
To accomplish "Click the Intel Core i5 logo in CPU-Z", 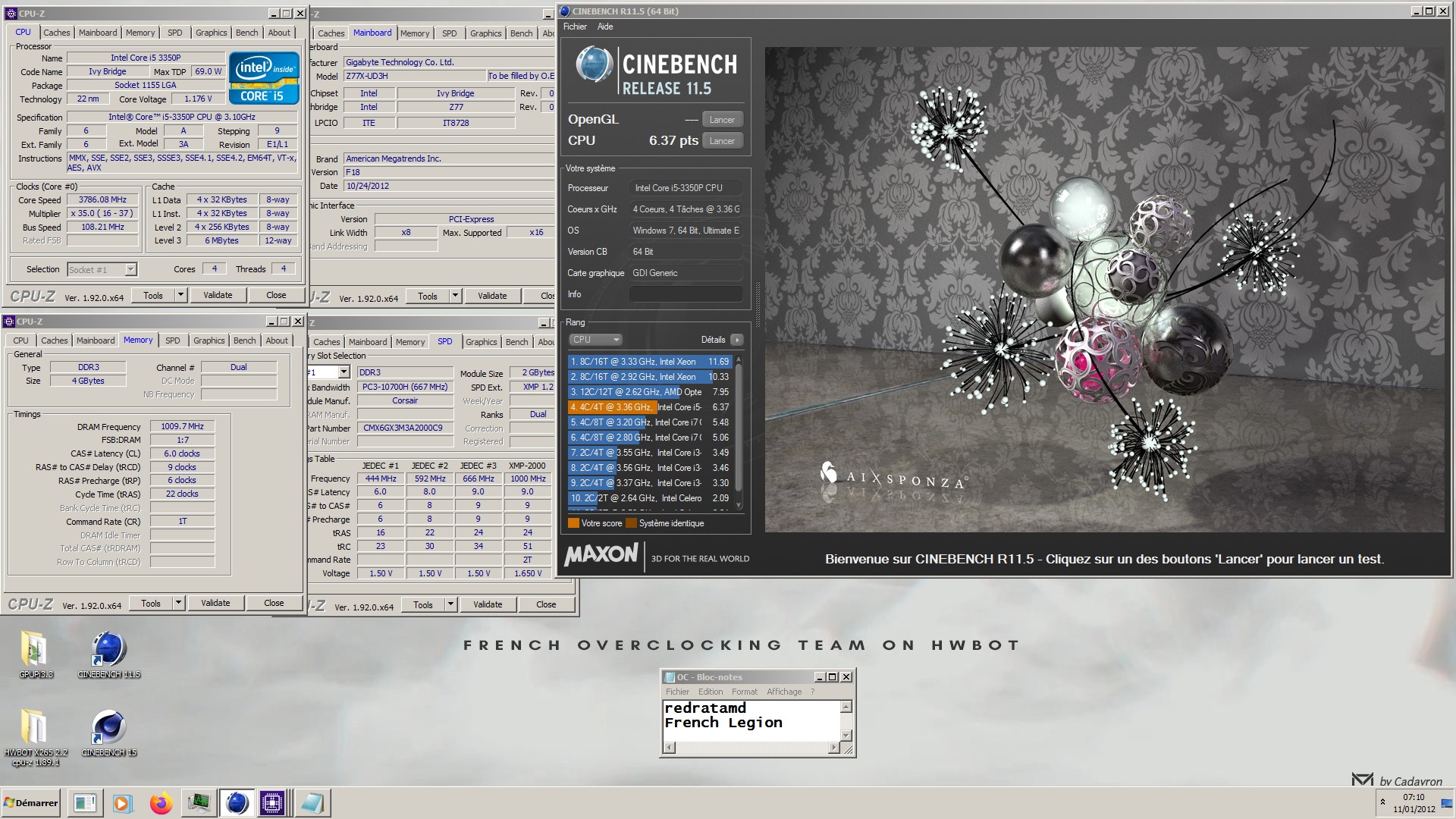I will coord(264,78).
